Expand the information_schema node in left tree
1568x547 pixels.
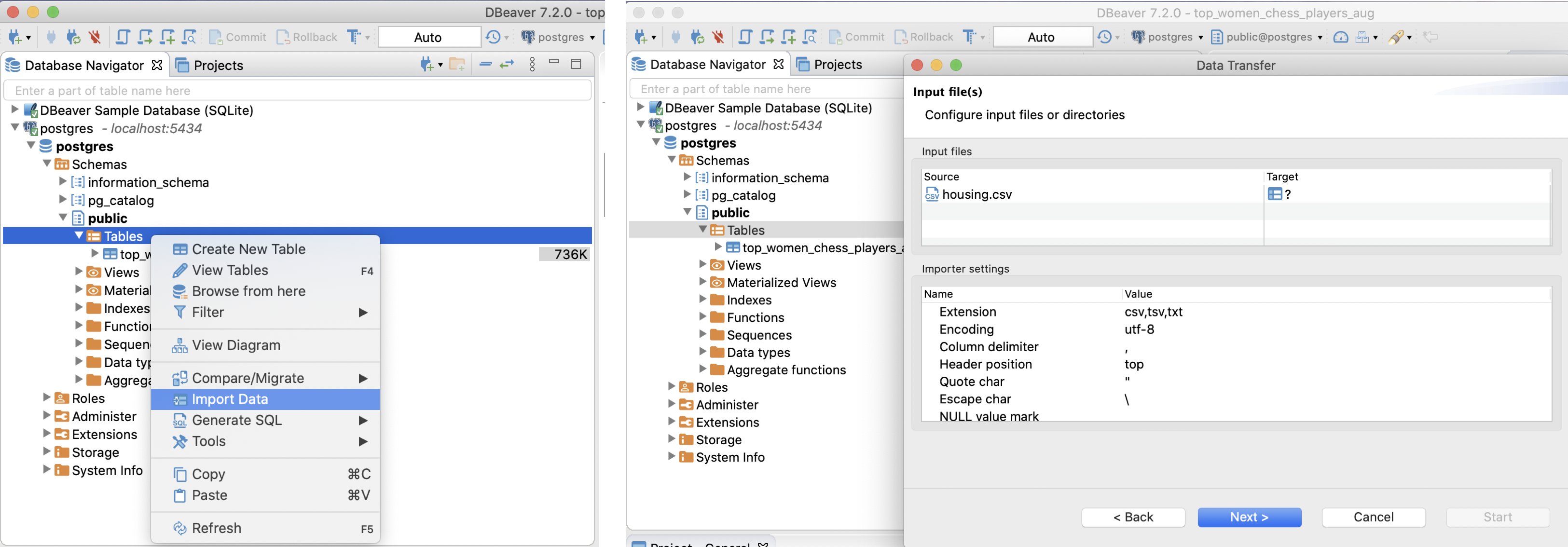click(x=62, y=182)
